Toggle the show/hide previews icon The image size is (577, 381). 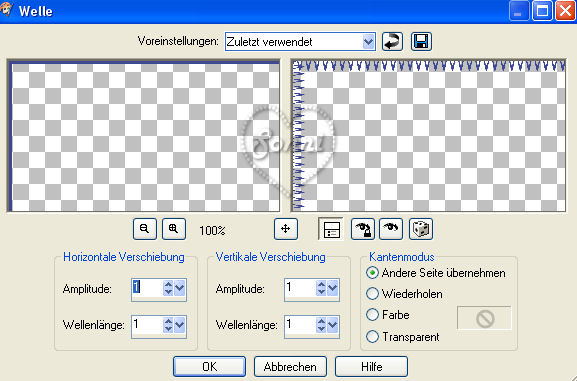(x=331, y=229)
